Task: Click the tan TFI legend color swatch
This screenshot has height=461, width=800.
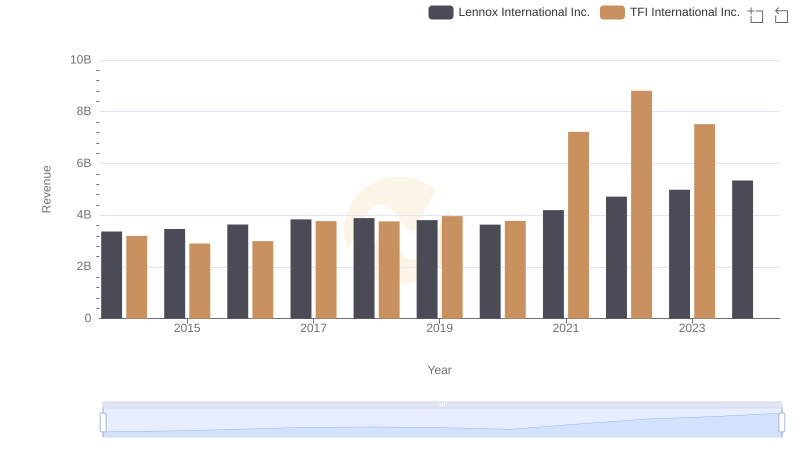Action: click(x=612, y=12)
